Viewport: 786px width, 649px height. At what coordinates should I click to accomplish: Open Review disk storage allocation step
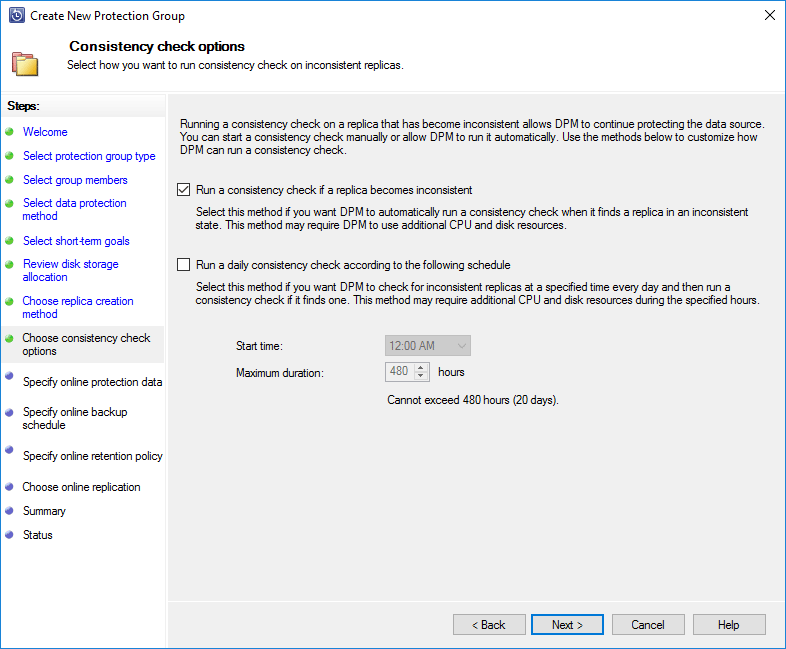[x=70, y=271]
